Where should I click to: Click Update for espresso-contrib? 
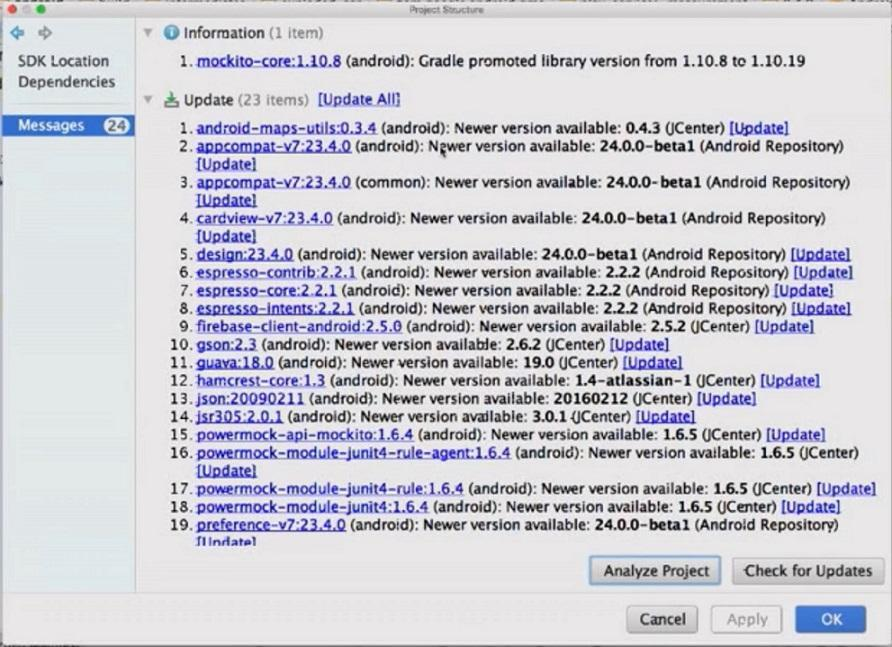pyautogui.click(x=823, y=273)
